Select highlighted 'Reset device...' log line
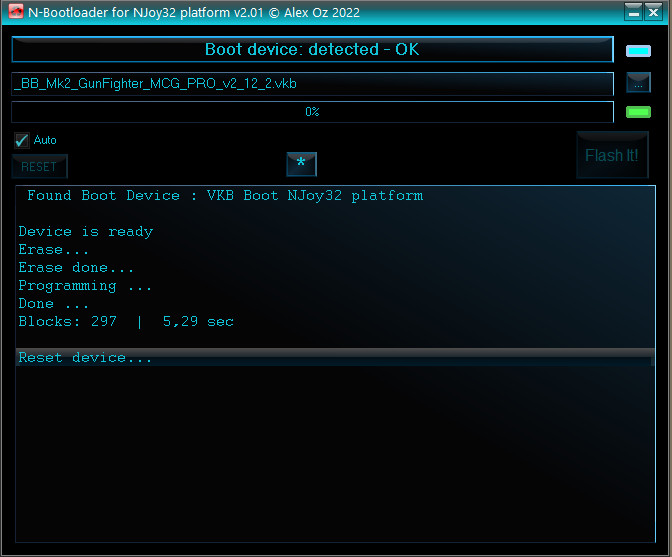This screenshot has height=557, width=672. click(x=335, y=357)
